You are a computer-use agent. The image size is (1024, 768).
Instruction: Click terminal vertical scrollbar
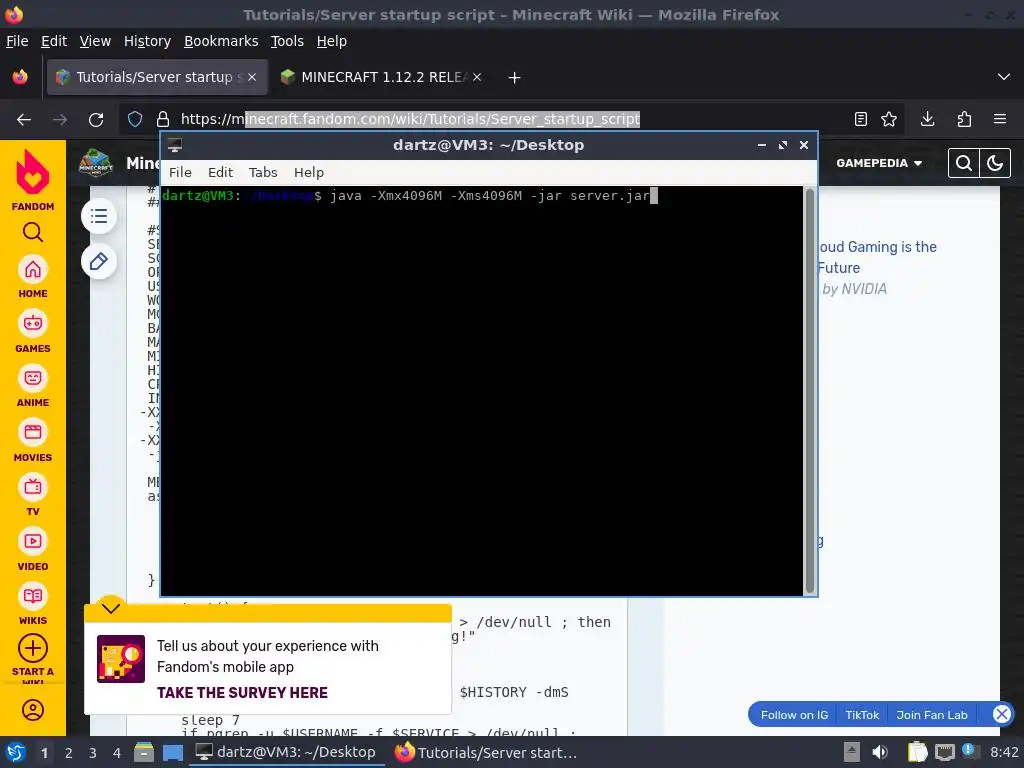point(810,391)
